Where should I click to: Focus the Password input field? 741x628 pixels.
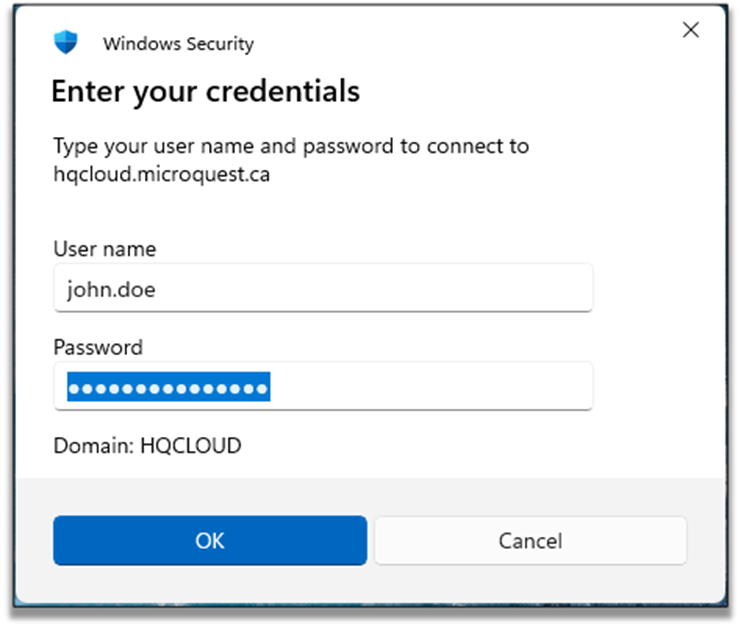[323, 387]
